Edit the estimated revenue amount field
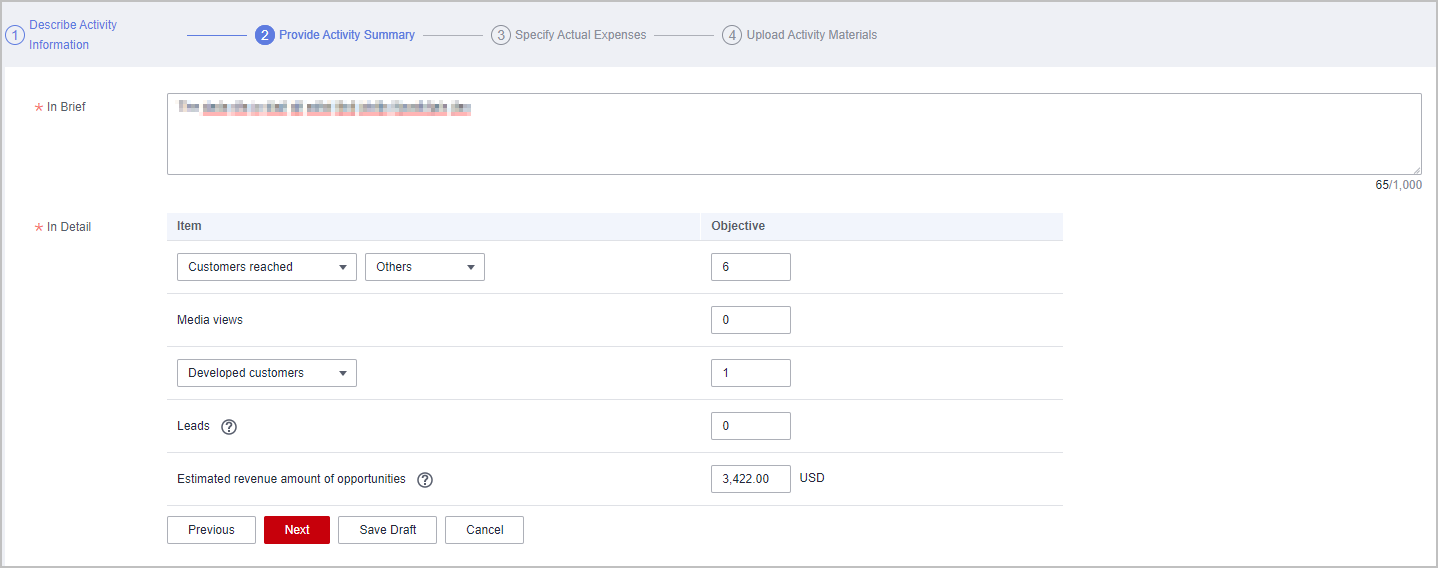 750,479
